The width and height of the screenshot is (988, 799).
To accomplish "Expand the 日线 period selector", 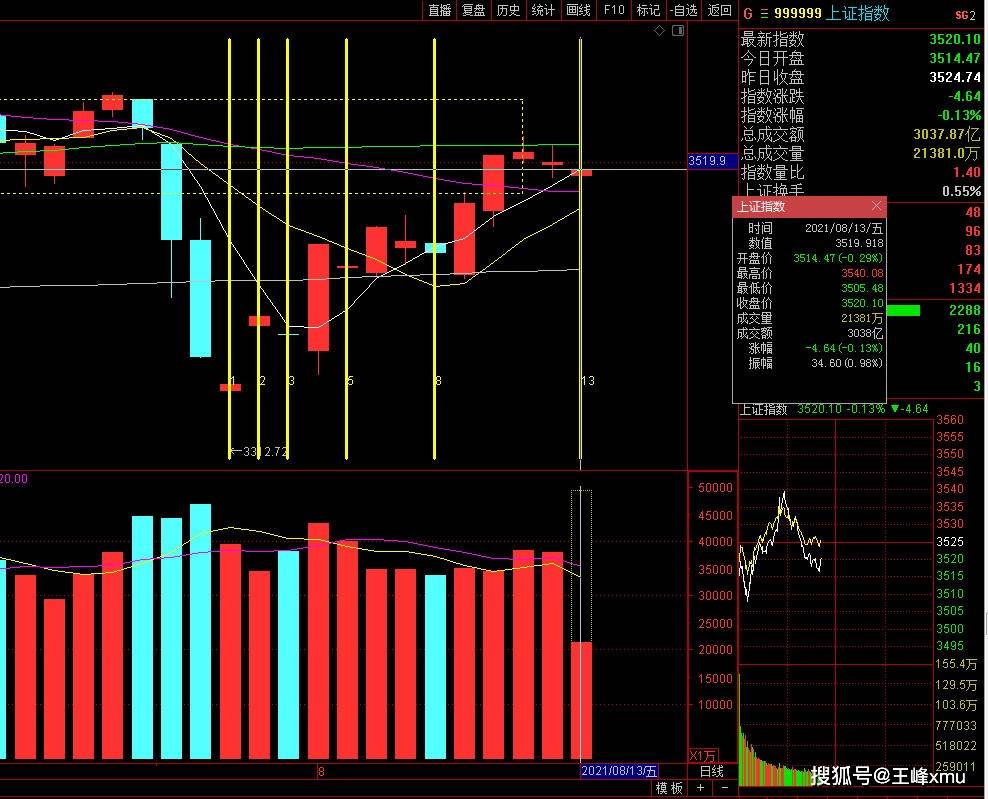I will 711,771.
